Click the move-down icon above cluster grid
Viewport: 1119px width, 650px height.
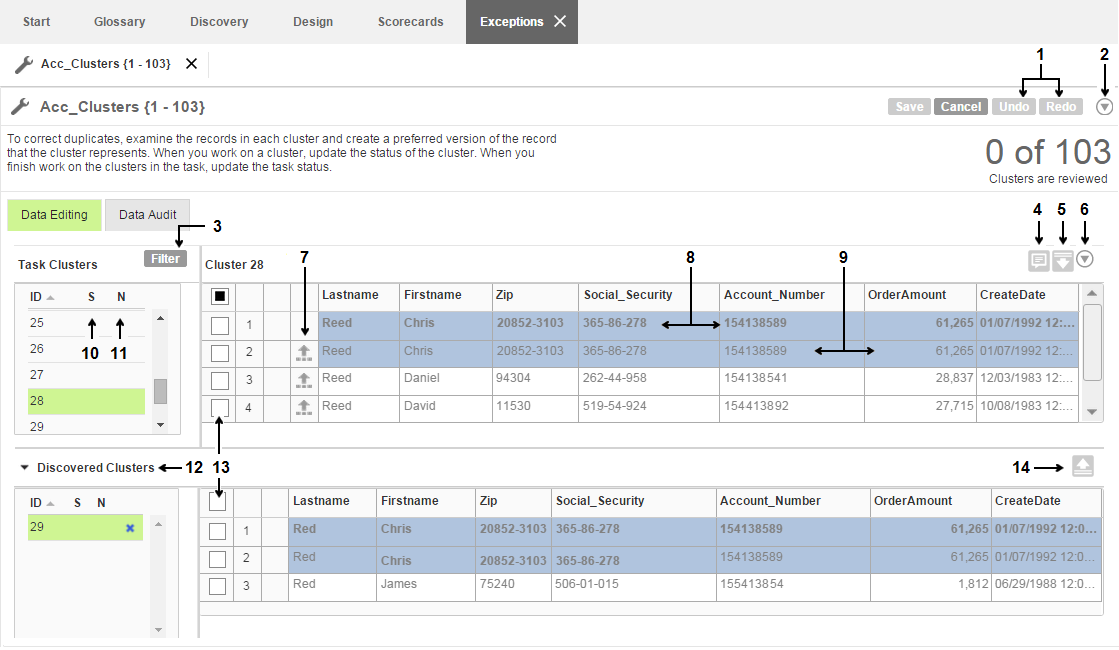(1063, 260)
